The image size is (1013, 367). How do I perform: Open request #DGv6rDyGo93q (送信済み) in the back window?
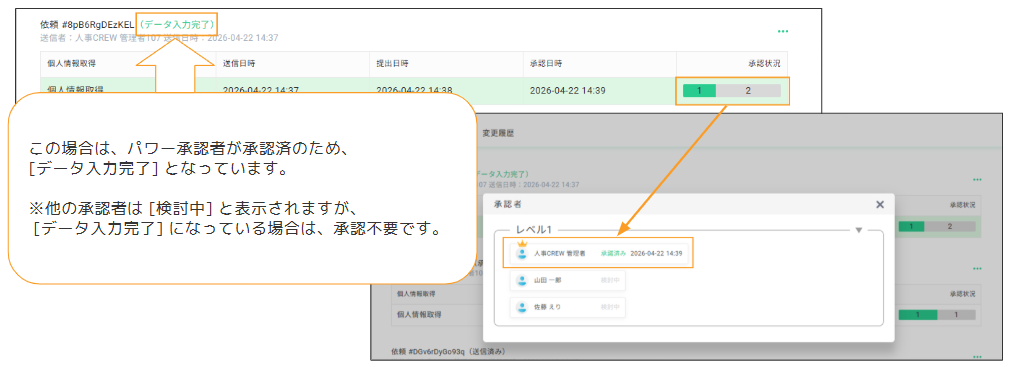point(448,351)
